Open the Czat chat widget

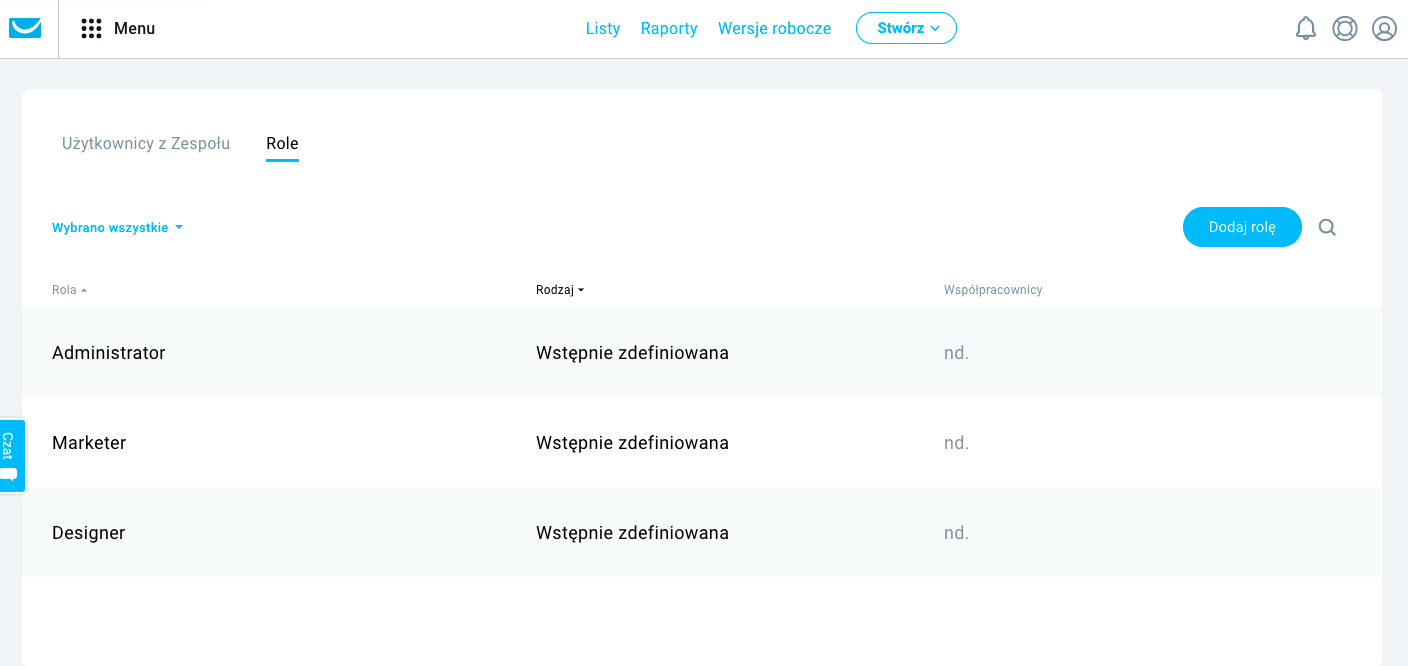click(11, 455)
